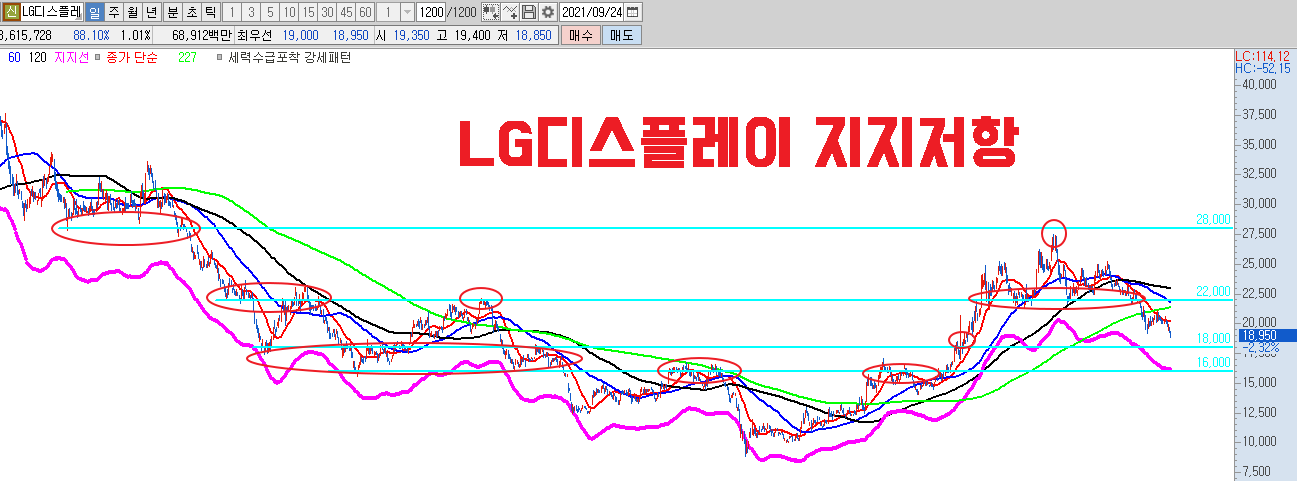The width and height of the screenshot is (1297, 481).
Task: Click the 227 moving average legend label
Action: [187, 58]
